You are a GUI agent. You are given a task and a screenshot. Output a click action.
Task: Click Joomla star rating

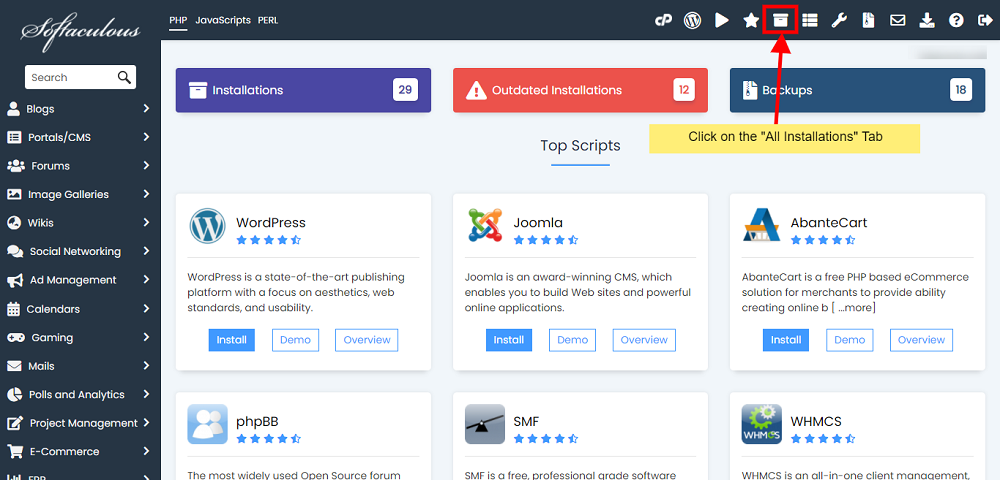546,240
